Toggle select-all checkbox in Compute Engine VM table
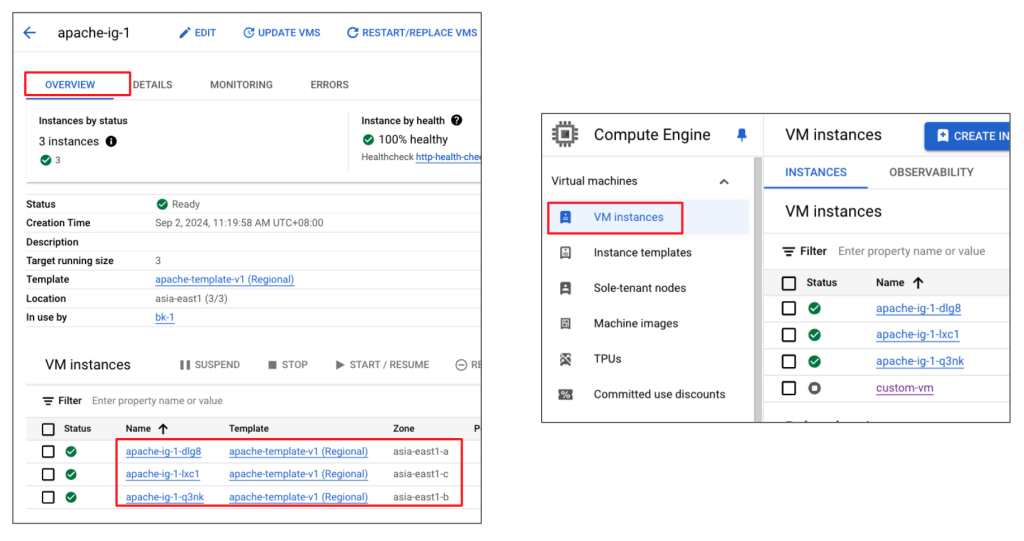The image size is (1024, 541). click(x=789, y=283)
